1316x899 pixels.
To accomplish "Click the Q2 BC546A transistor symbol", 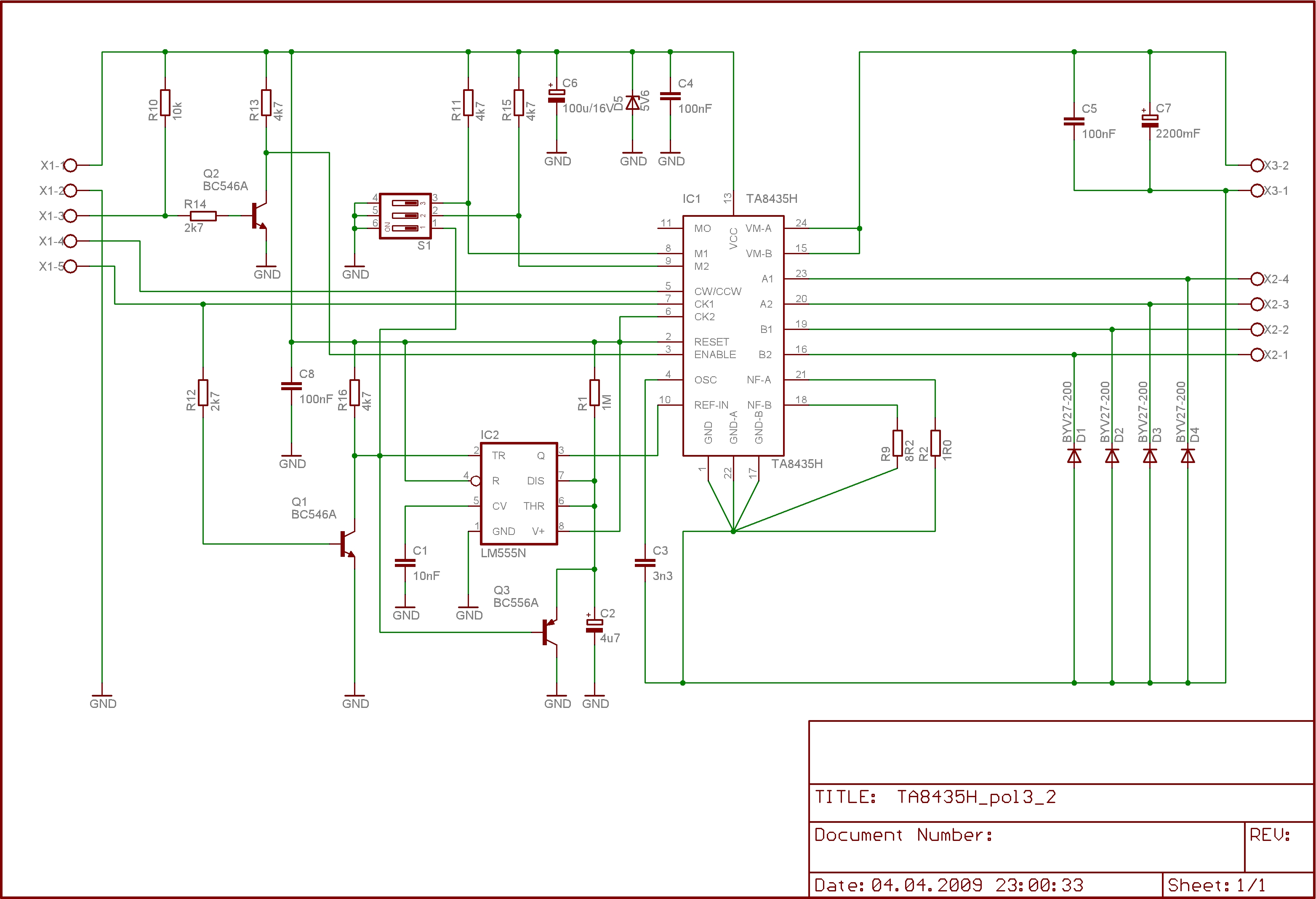I will pyautogui.click(x=258, y=215).
